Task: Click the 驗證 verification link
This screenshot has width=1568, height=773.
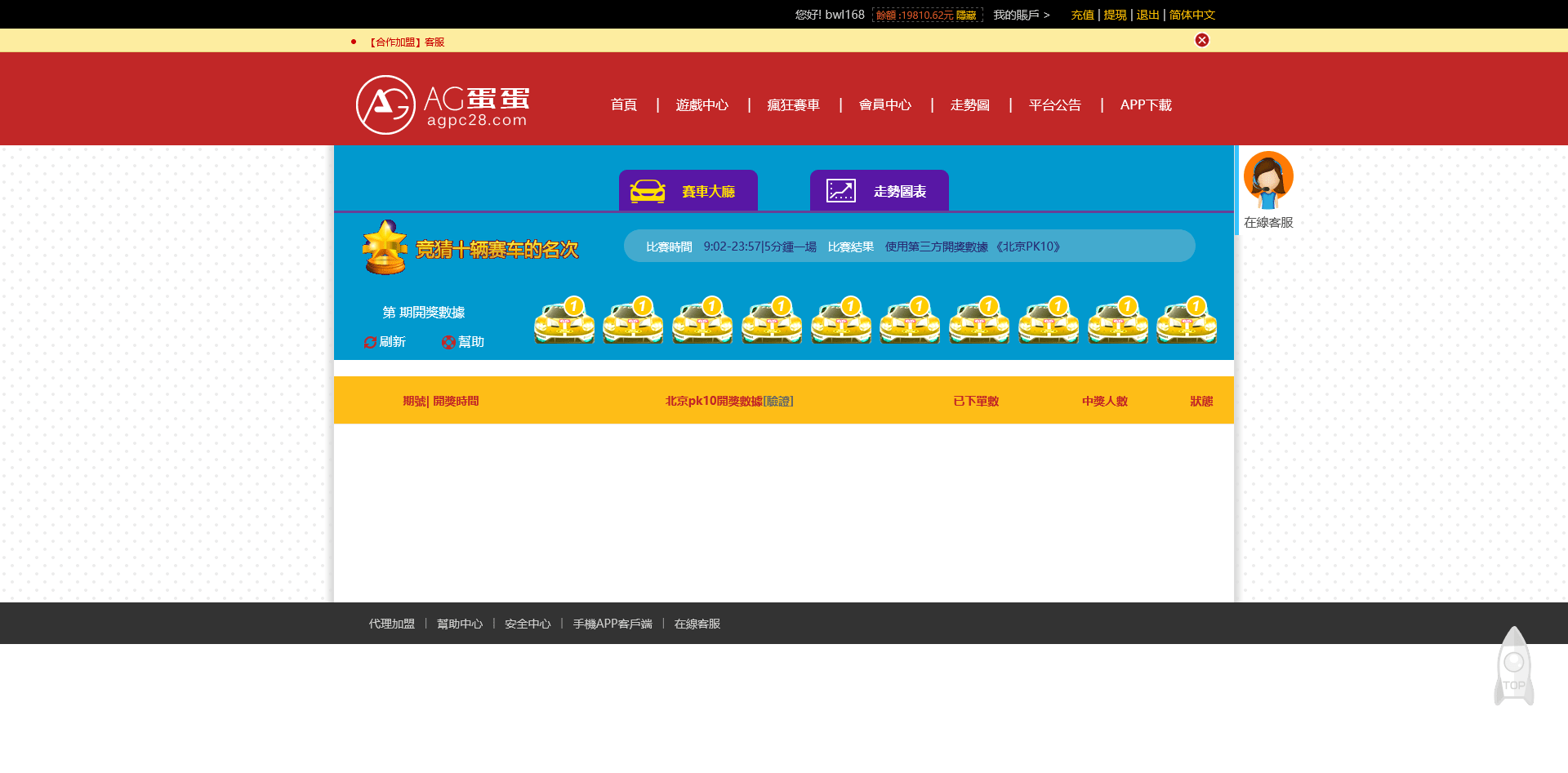Action: point(778,401)
